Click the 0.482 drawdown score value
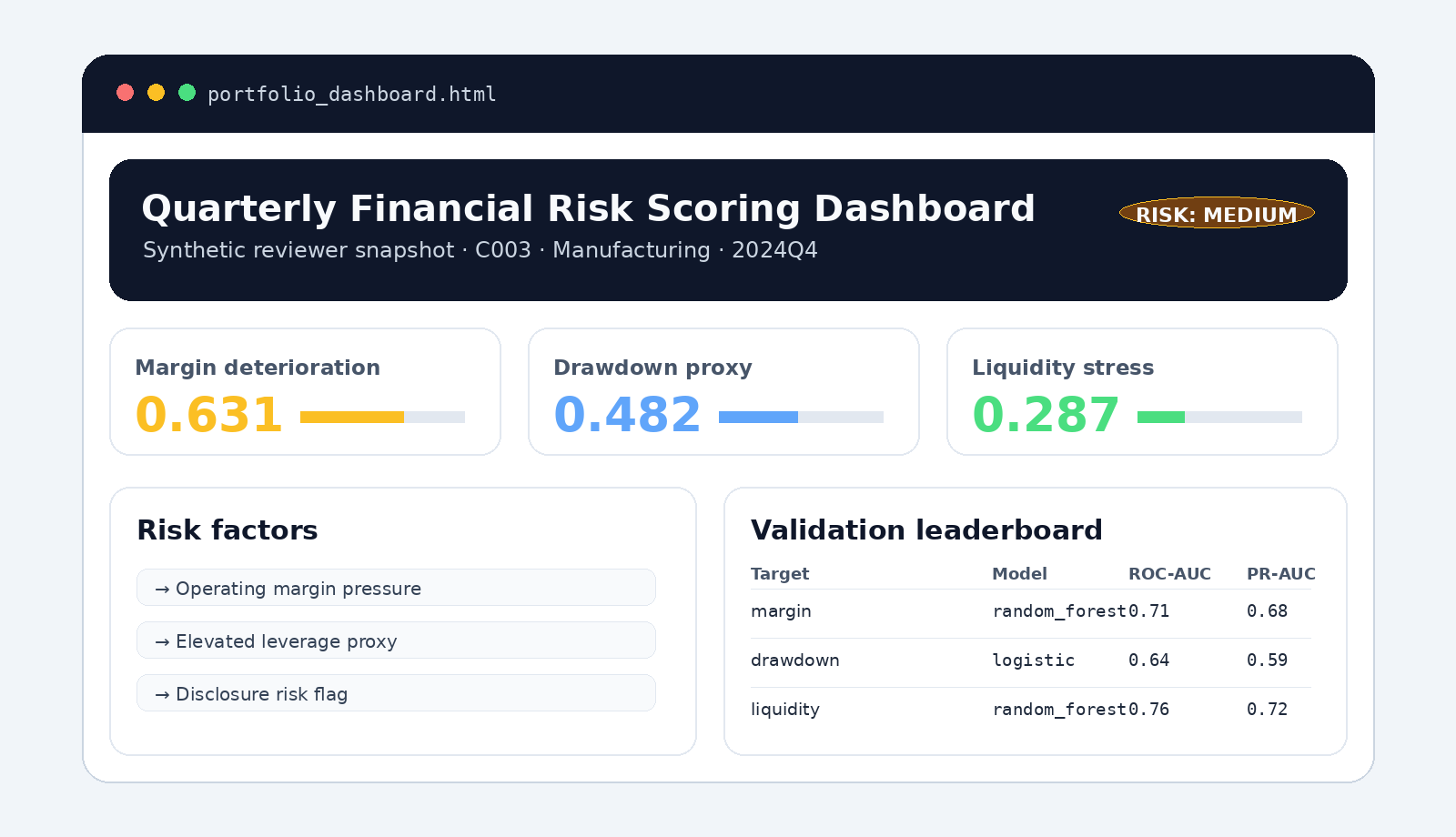The image size is (1456, 837). click(x=627, y=416)
